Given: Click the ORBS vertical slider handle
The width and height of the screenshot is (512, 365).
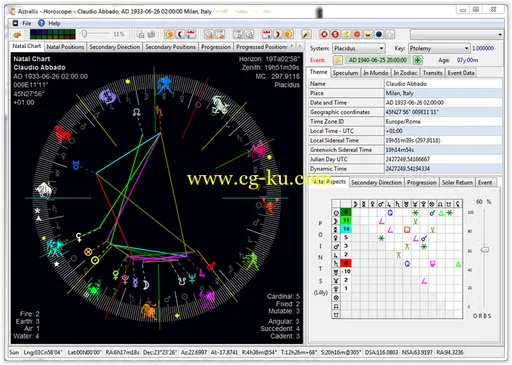Looking at the screenshot, I should point(485,250).
